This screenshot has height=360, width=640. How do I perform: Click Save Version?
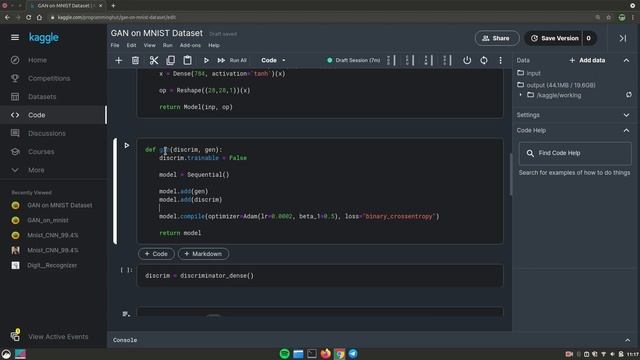coord(555,38)
